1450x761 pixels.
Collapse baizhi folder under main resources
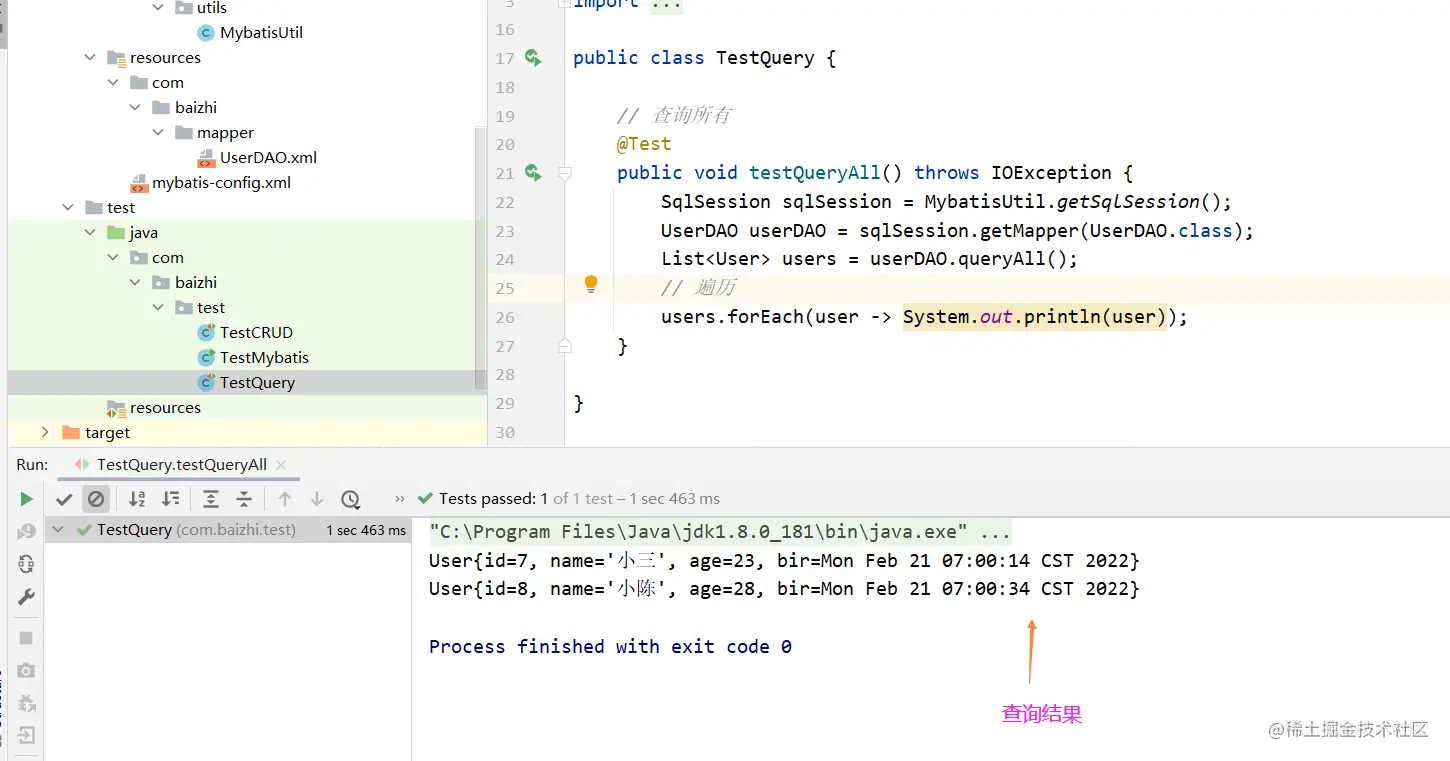tap(136, 108)
